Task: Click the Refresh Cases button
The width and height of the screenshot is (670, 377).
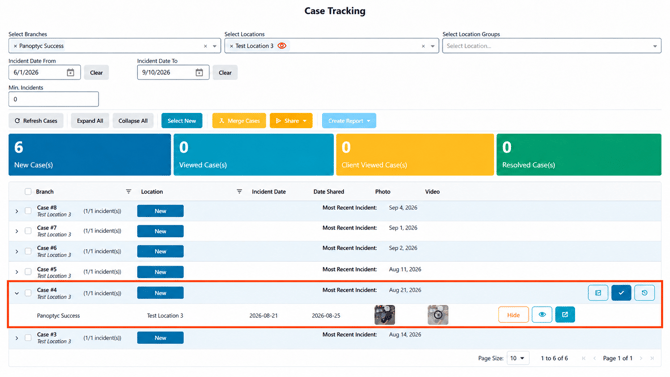Action: [36, 121]
